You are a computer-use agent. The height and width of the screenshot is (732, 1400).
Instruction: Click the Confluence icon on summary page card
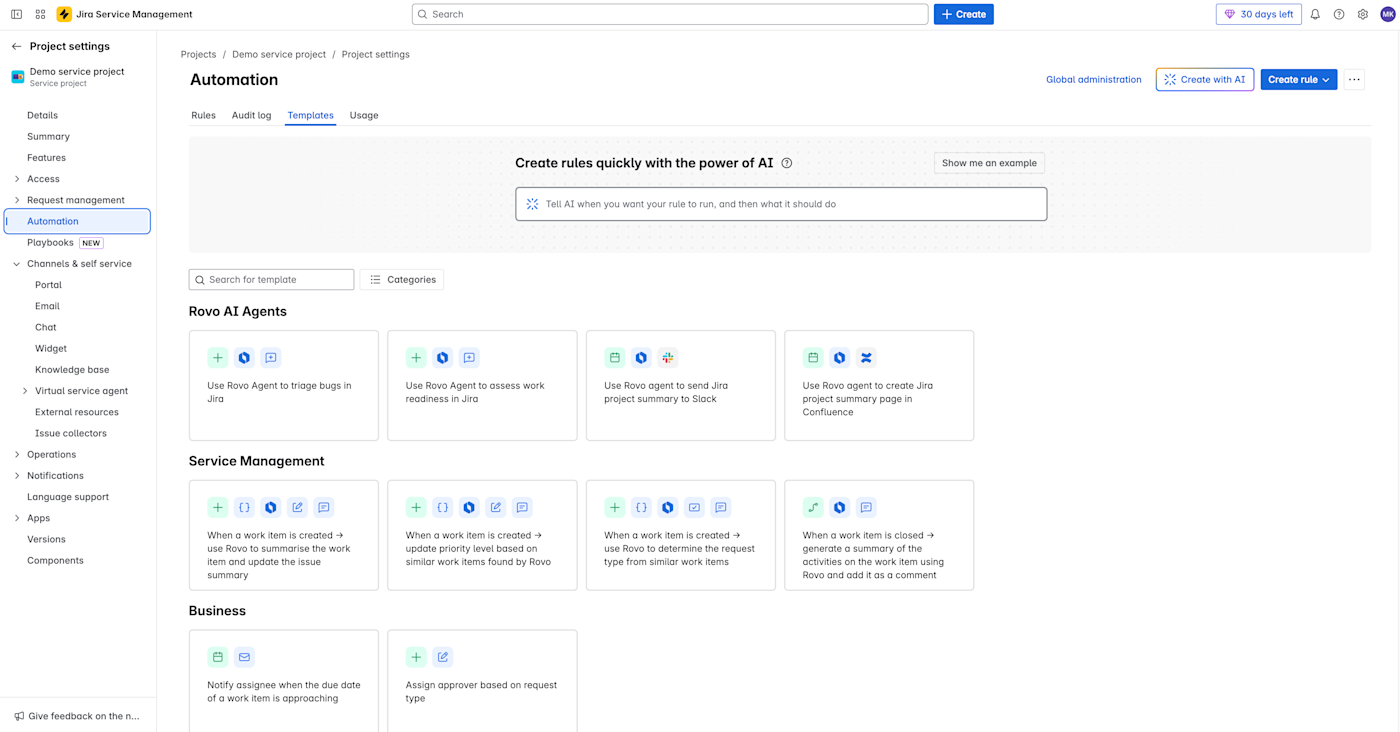pyautogui.click(x=866, y=358)
